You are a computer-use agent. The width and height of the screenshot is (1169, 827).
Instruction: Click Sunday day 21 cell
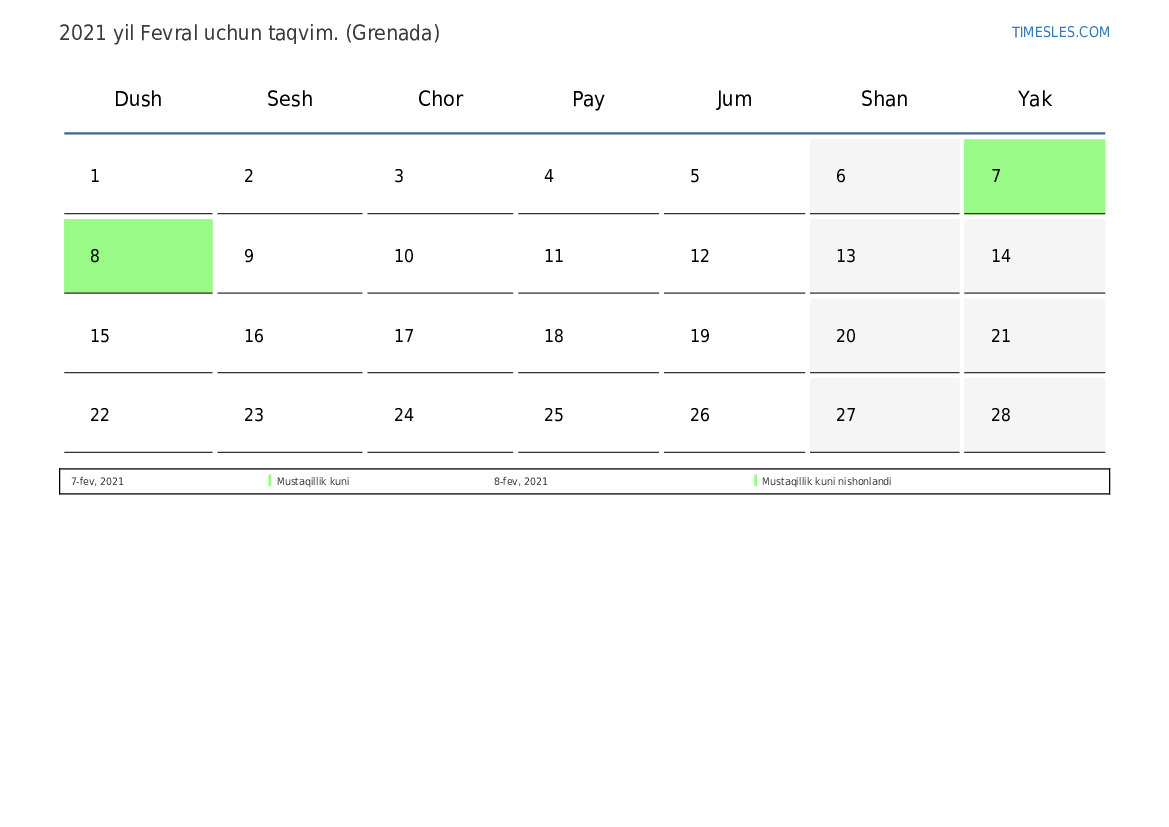(1035, 336)
